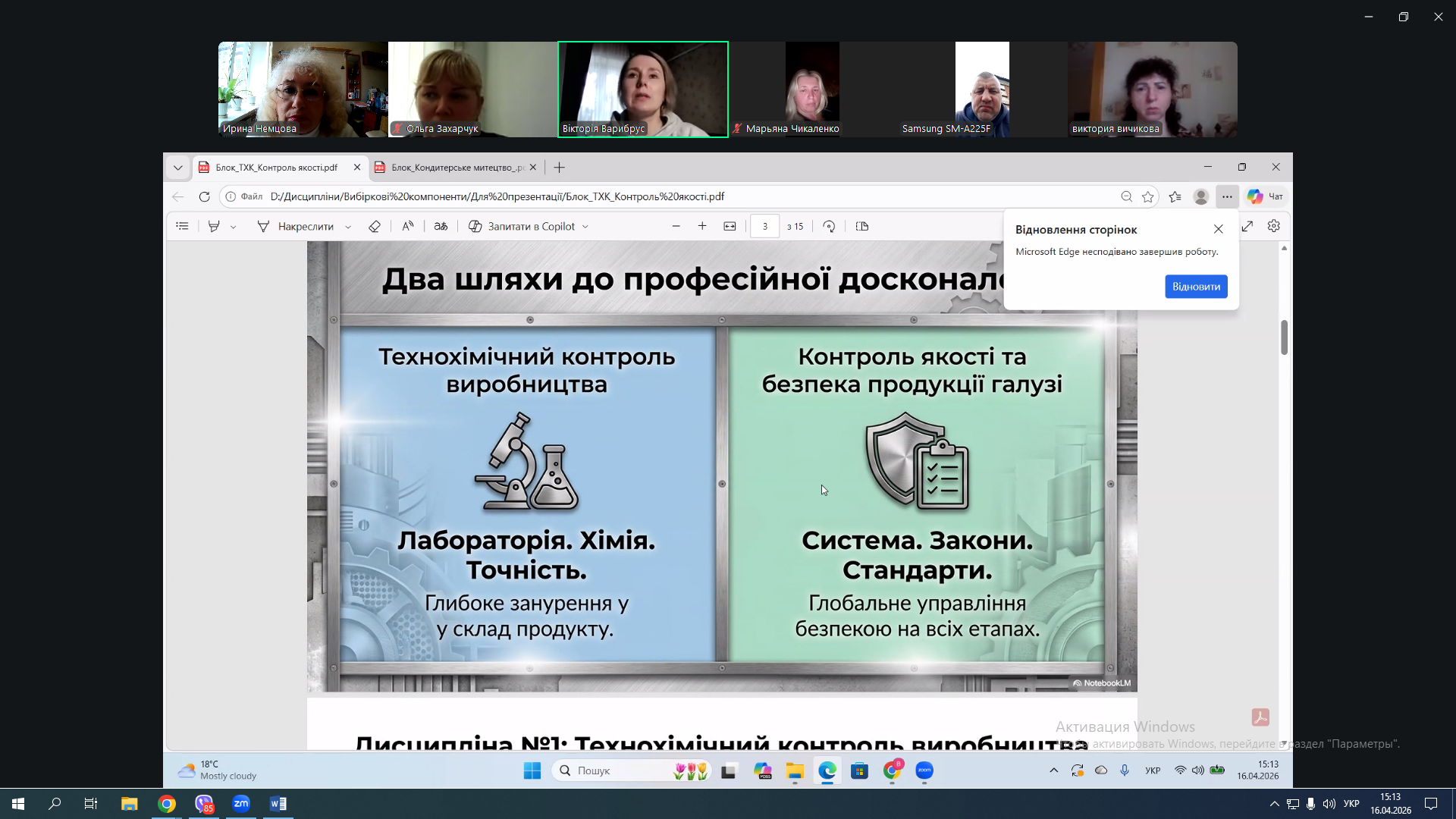Click the Відновити button

click(1196, 287)
